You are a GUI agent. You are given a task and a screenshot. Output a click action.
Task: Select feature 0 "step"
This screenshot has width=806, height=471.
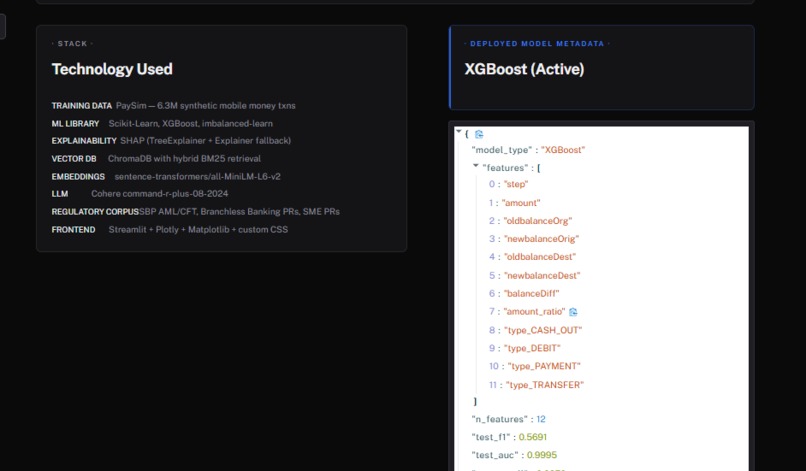516,184
